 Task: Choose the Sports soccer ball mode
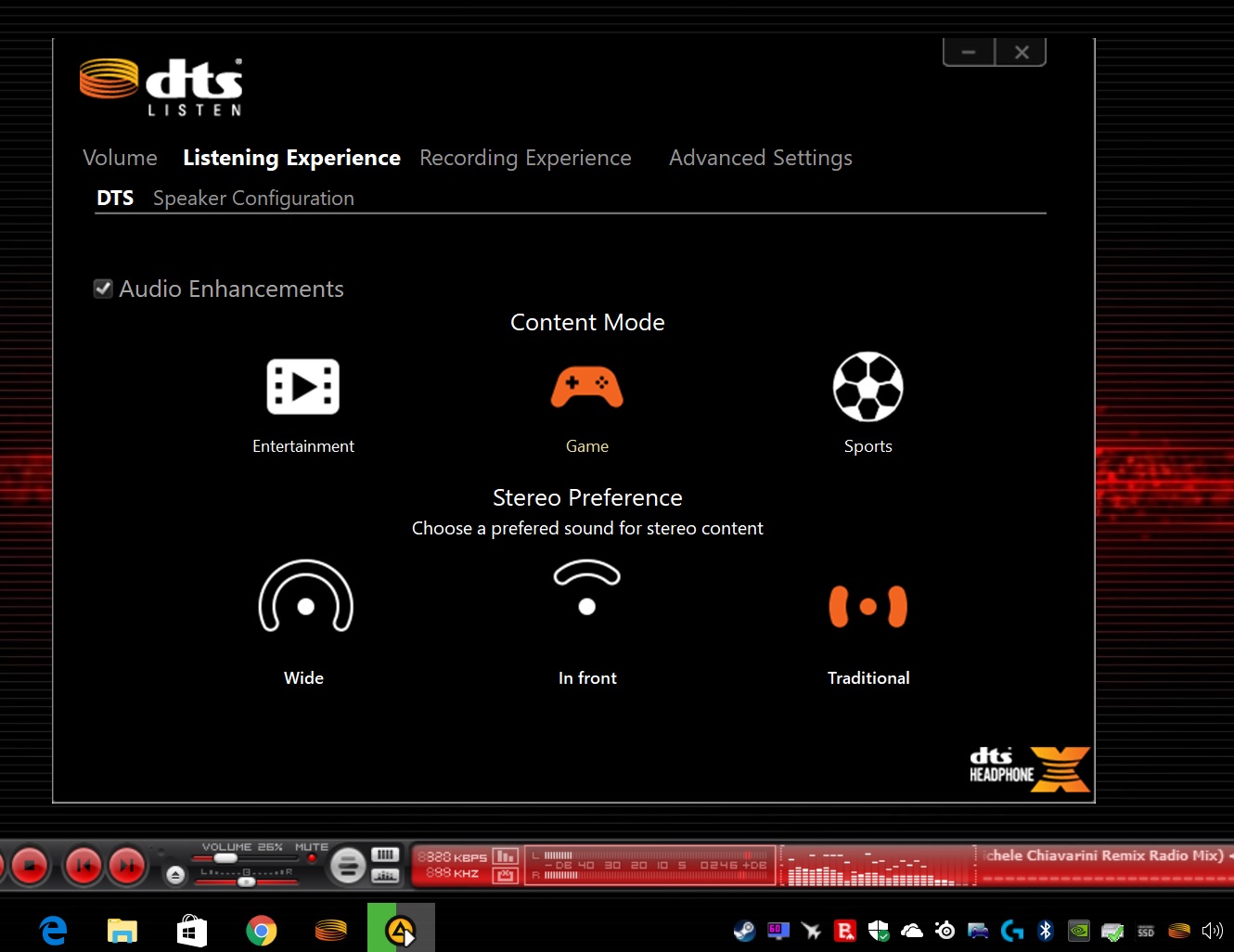click(x=868, y=387)
